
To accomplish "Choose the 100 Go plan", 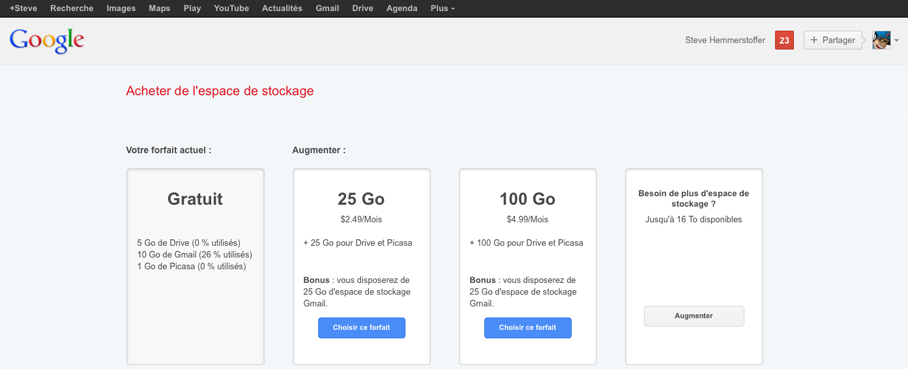I will click(x=528, y=327).
